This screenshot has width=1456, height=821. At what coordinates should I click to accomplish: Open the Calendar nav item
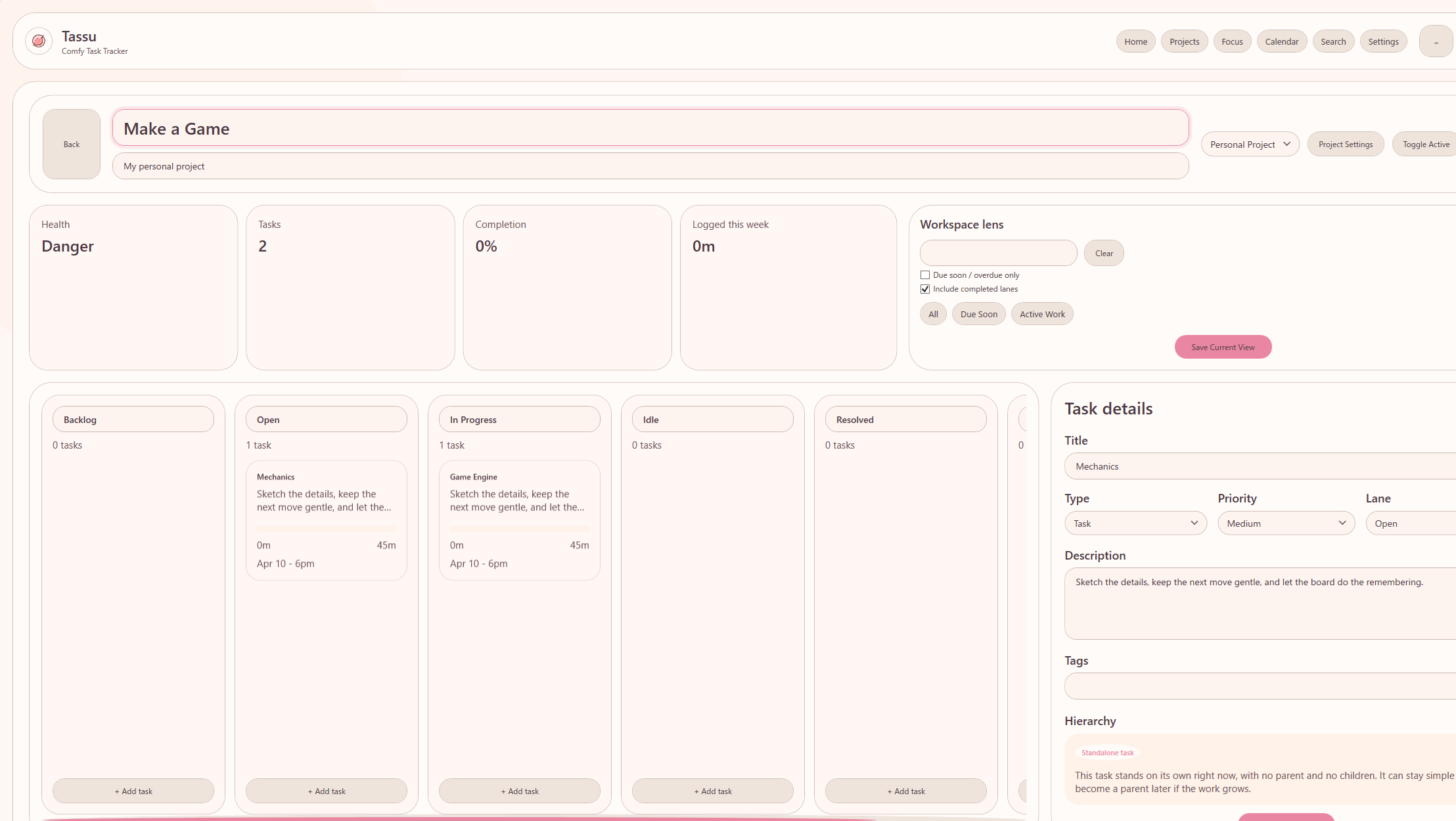point(1281,41)
